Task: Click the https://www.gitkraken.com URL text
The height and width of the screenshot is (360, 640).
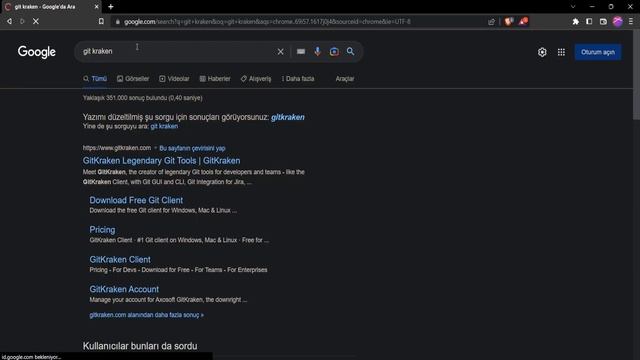Action: 117,148
